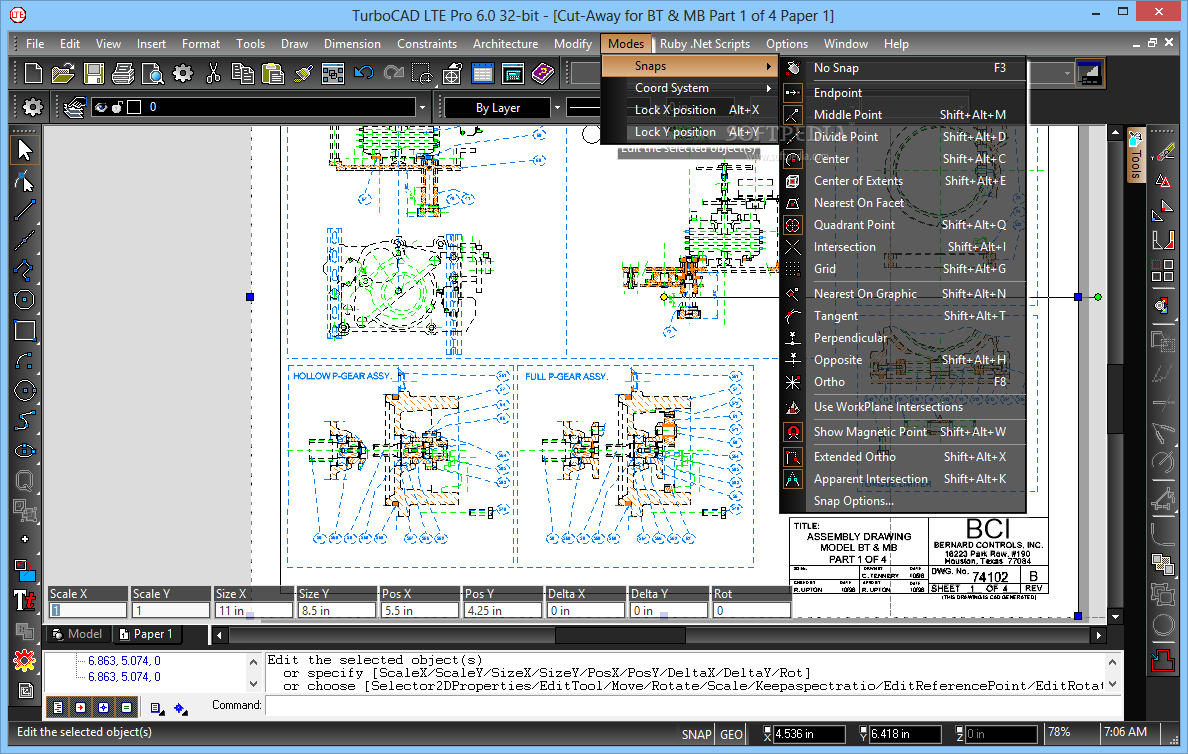
Task: Activate the Select arrow tool
Action: point(24,150)
